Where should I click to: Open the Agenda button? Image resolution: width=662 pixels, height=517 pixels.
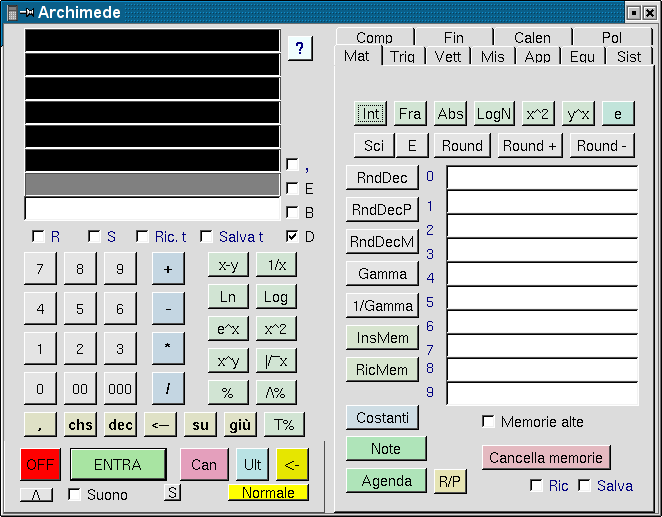coord(386,481)
